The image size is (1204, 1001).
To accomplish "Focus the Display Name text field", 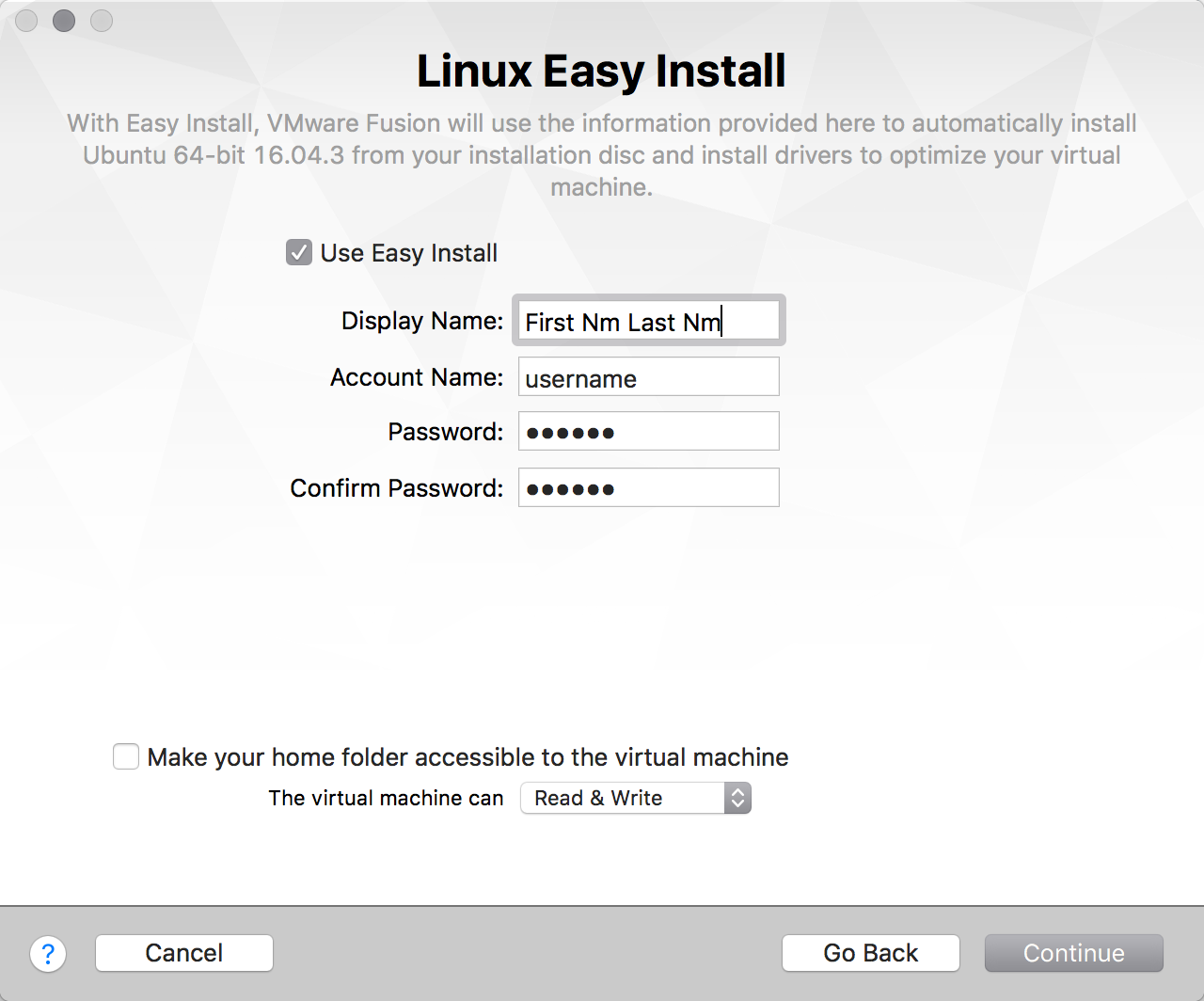I will (x=649, y=321).
